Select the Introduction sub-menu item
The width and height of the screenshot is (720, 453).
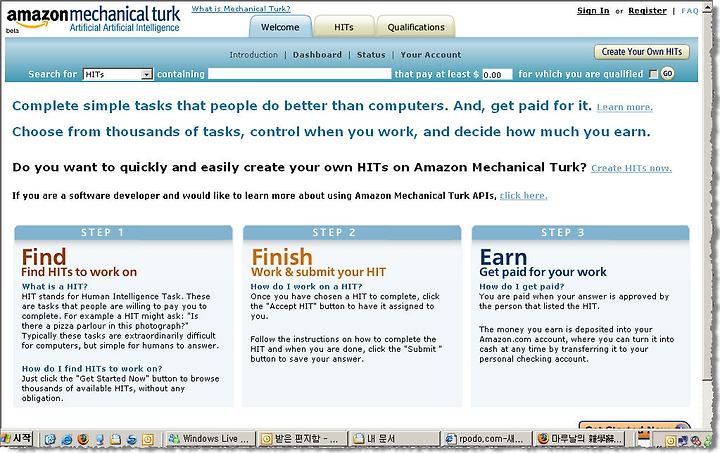[x=253, y=55]
